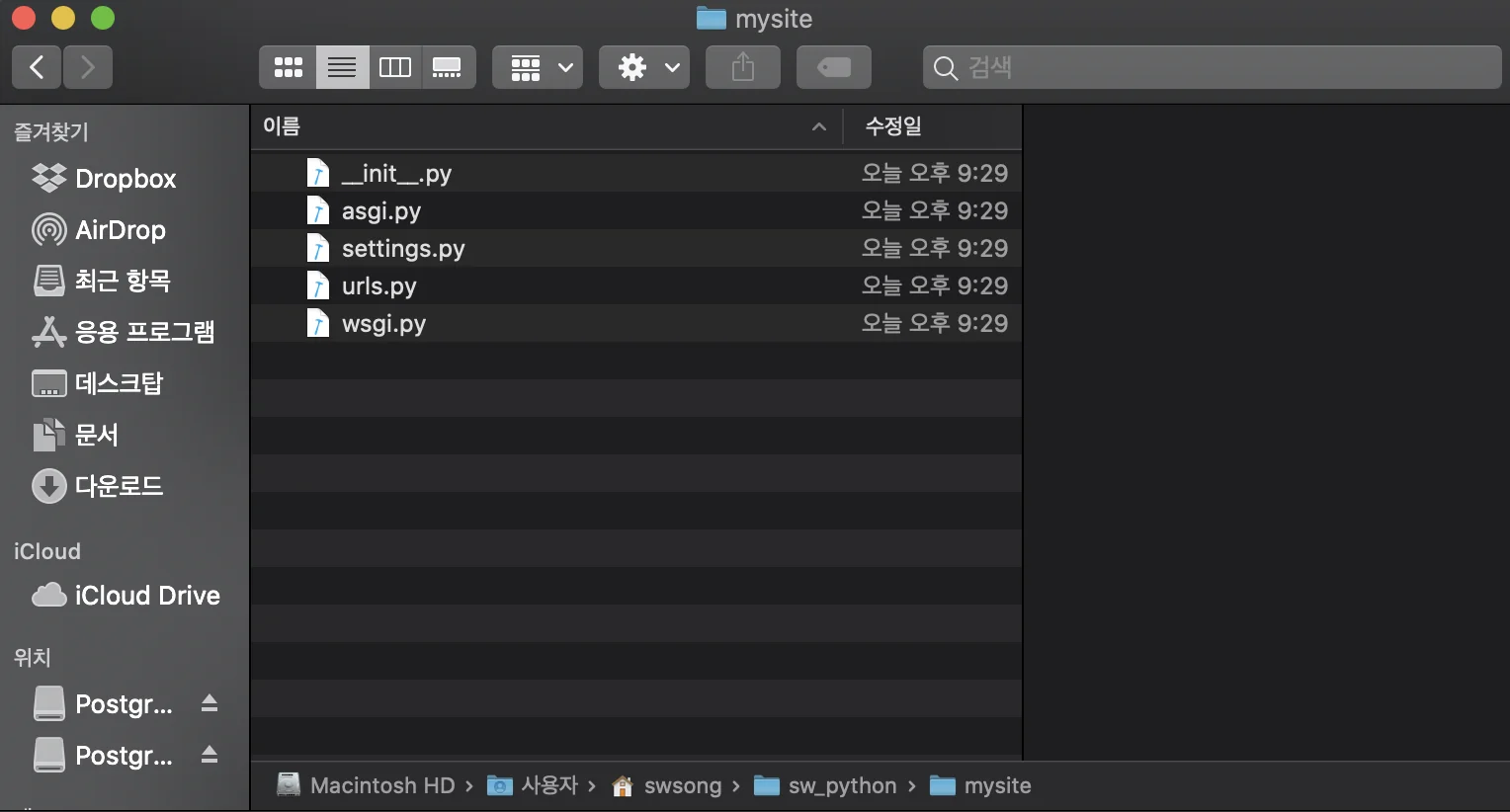Switch to icon view mode

point(288,67)
